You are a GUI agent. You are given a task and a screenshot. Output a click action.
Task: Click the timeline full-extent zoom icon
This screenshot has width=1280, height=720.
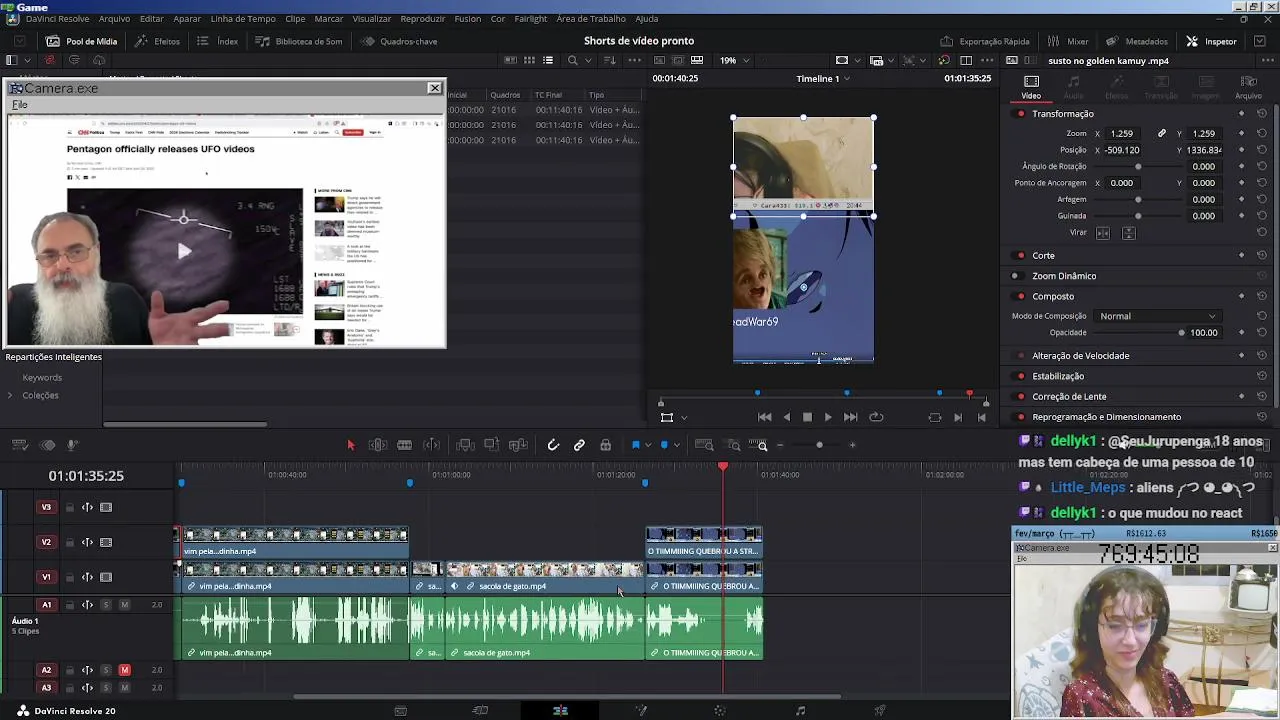[704, 445]
